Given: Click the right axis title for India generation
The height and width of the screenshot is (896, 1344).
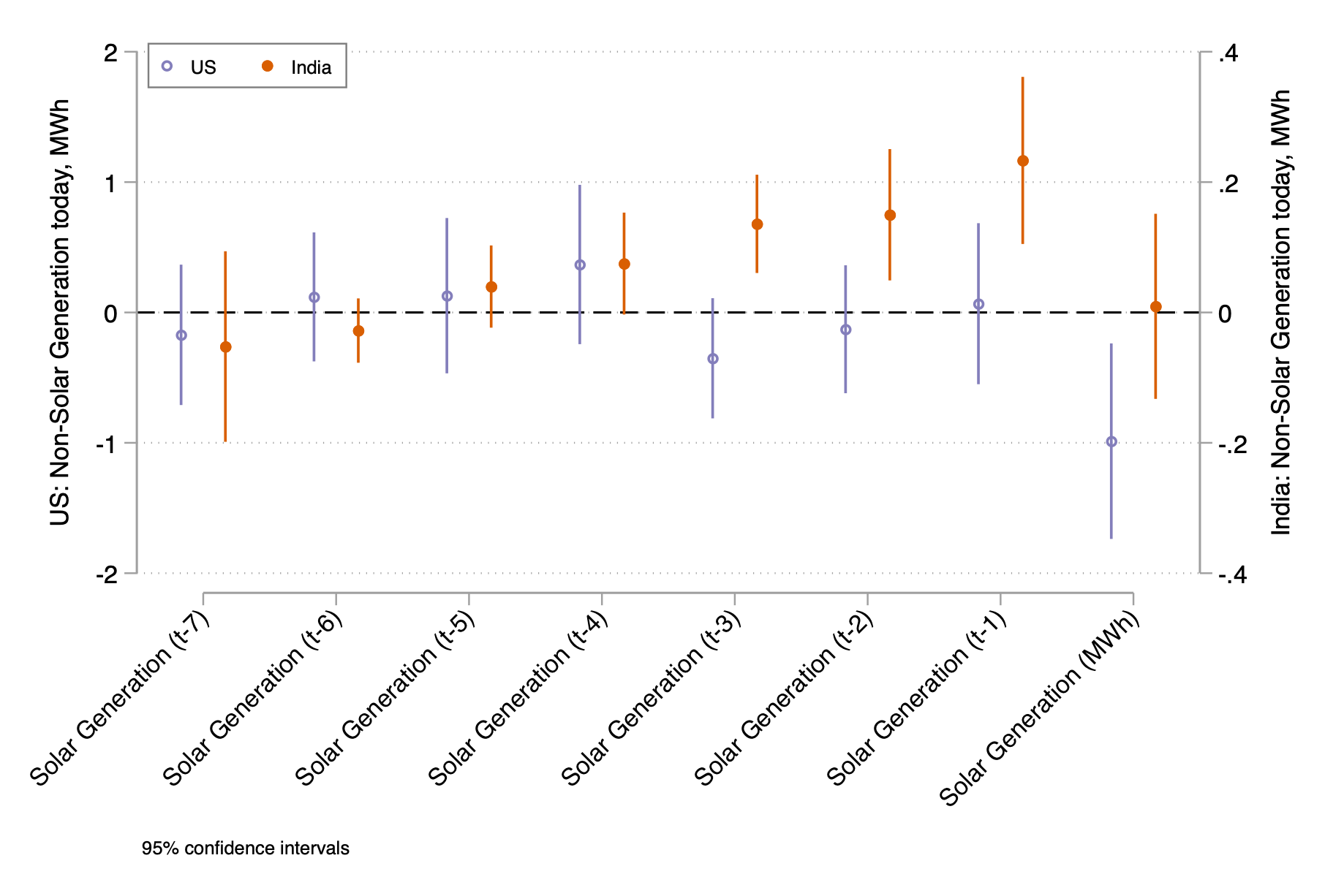Looking at the screenshot, I should pos(1281,312).
